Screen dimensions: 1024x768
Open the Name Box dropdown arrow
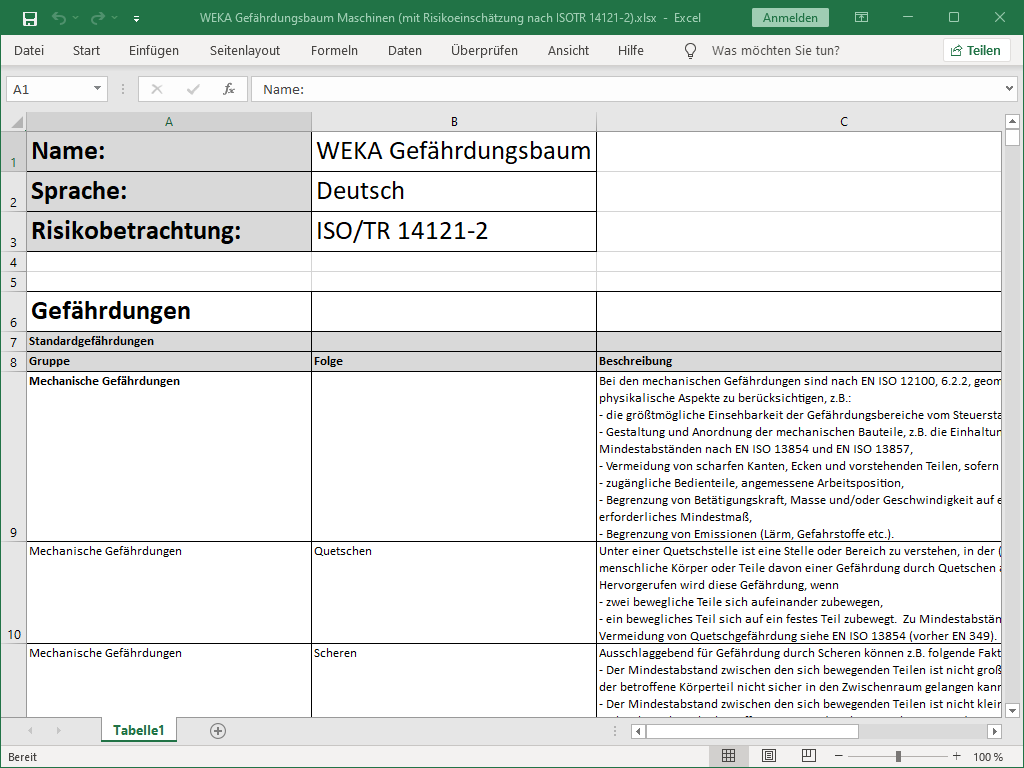pyautogui.click(x=97, y=89)
